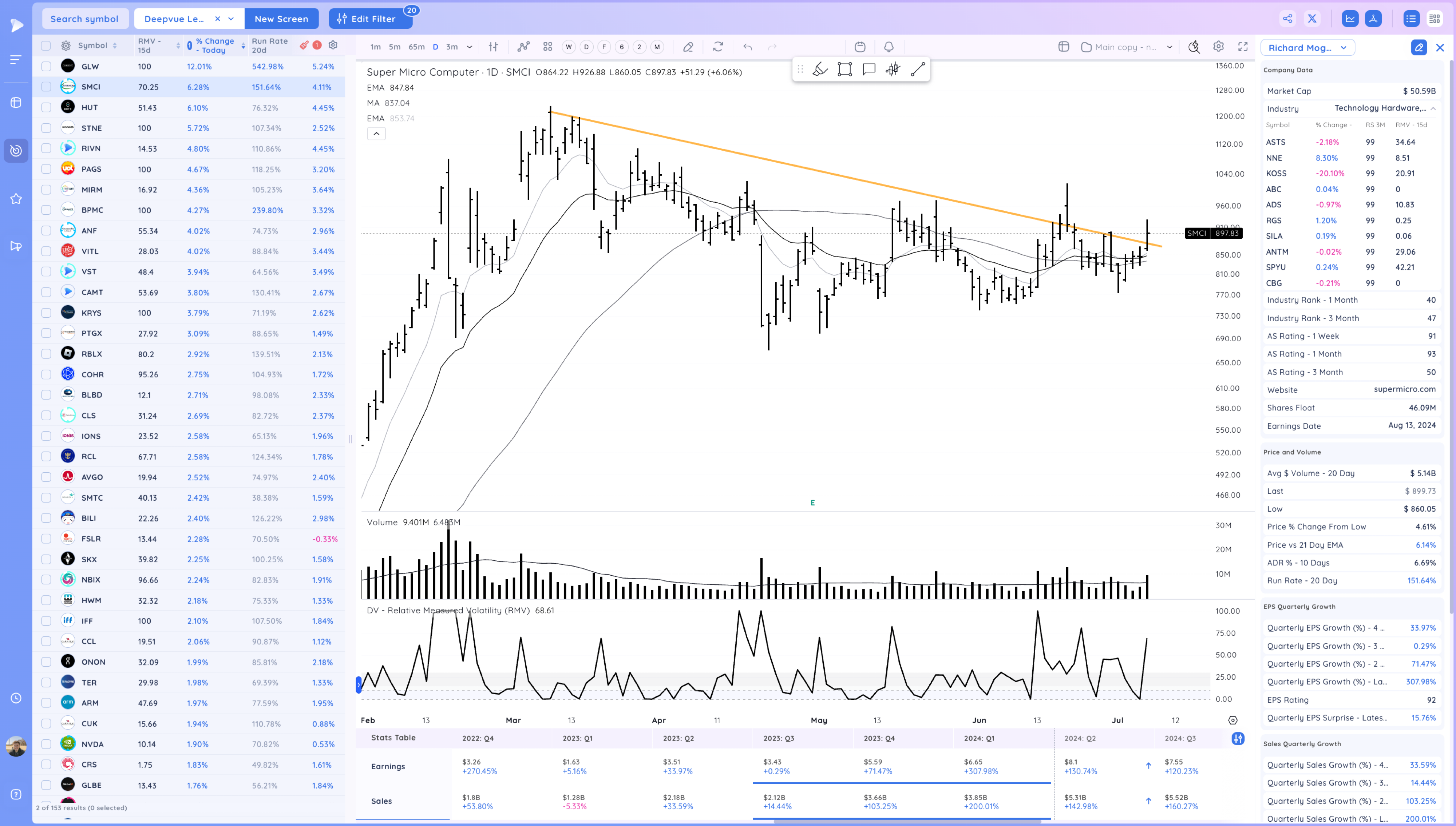Viewport: 1456px width, 826px height.
Task: Tick the checkbox beside HUT
Action: (46, 107)
